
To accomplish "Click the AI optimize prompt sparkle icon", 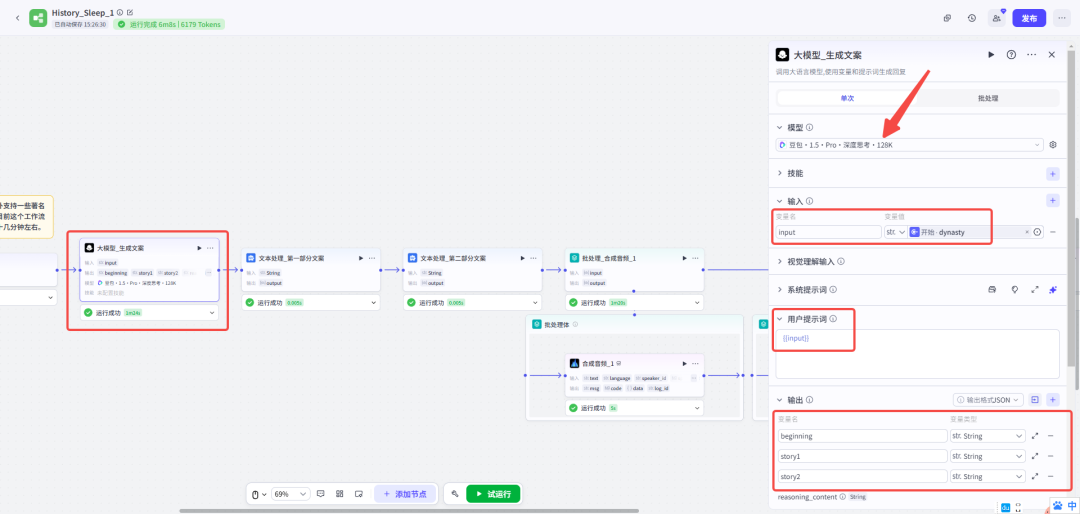I will (x=1052, y=290).
